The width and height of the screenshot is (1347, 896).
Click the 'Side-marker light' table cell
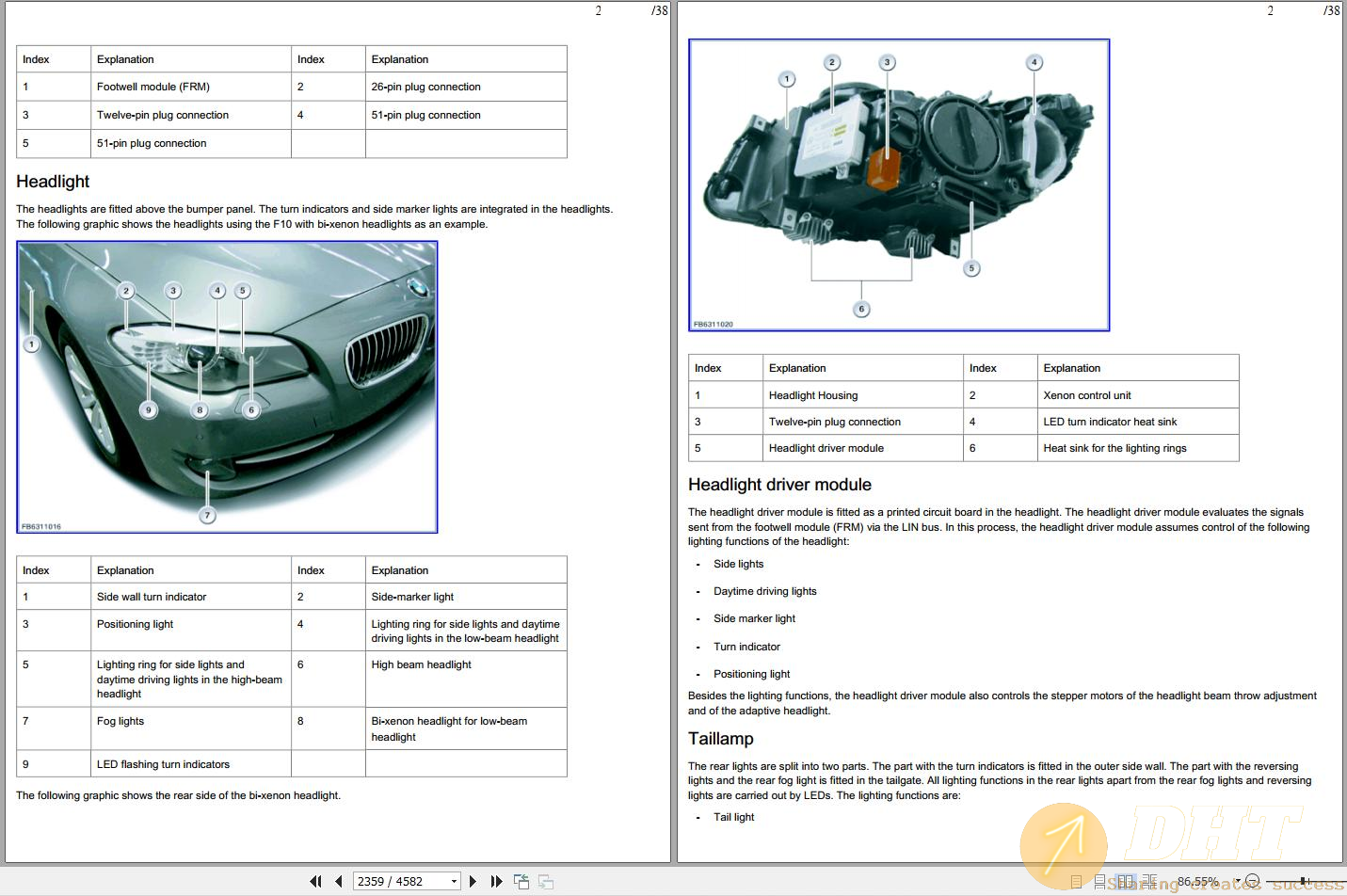466,597
